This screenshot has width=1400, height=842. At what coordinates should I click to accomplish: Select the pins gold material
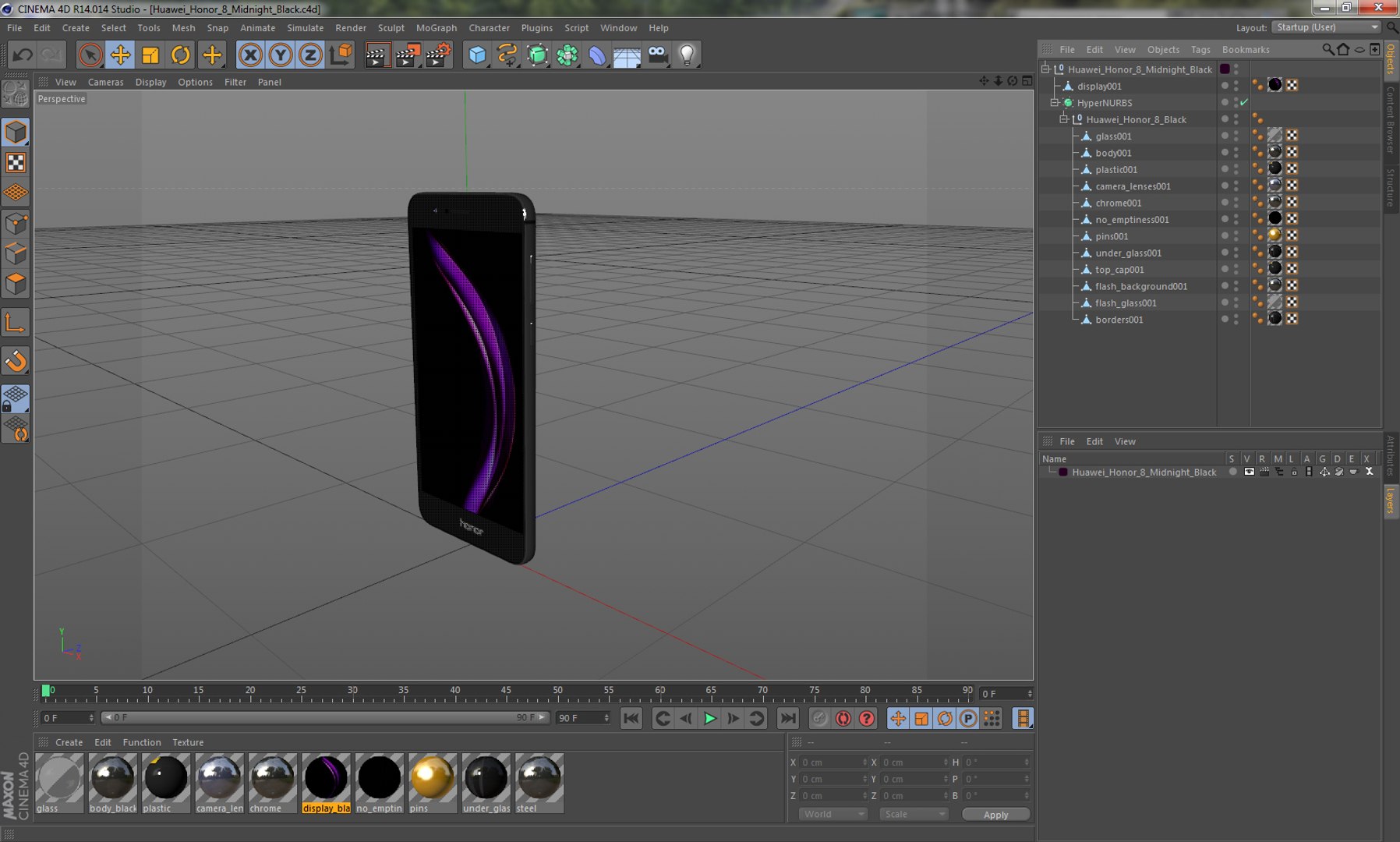tap(432, 783)
